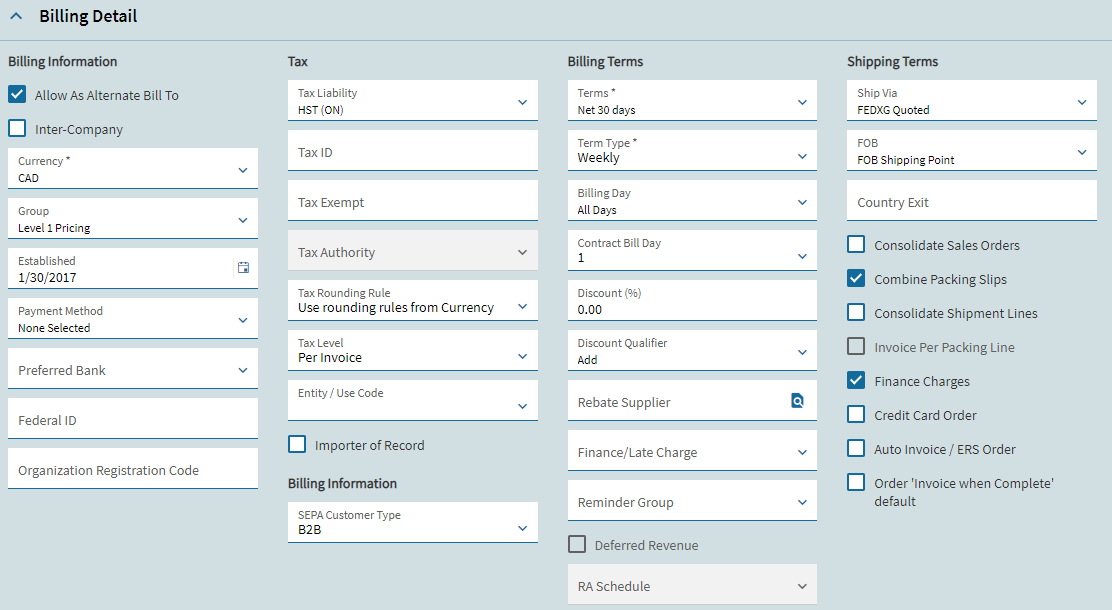
Task: Focus the Federal ID field
Action: pyautogui.click(x=132, y=420)
